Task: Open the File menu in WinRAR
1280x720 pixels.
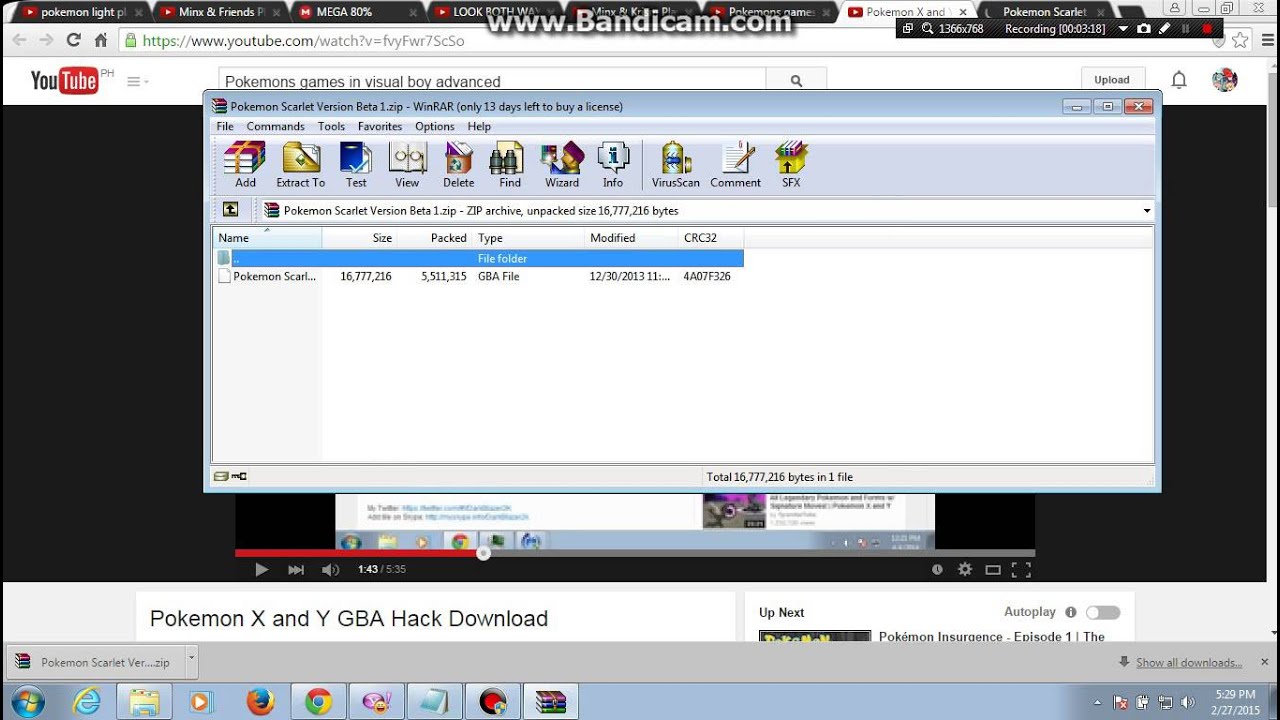Action: tap(225, 127)
